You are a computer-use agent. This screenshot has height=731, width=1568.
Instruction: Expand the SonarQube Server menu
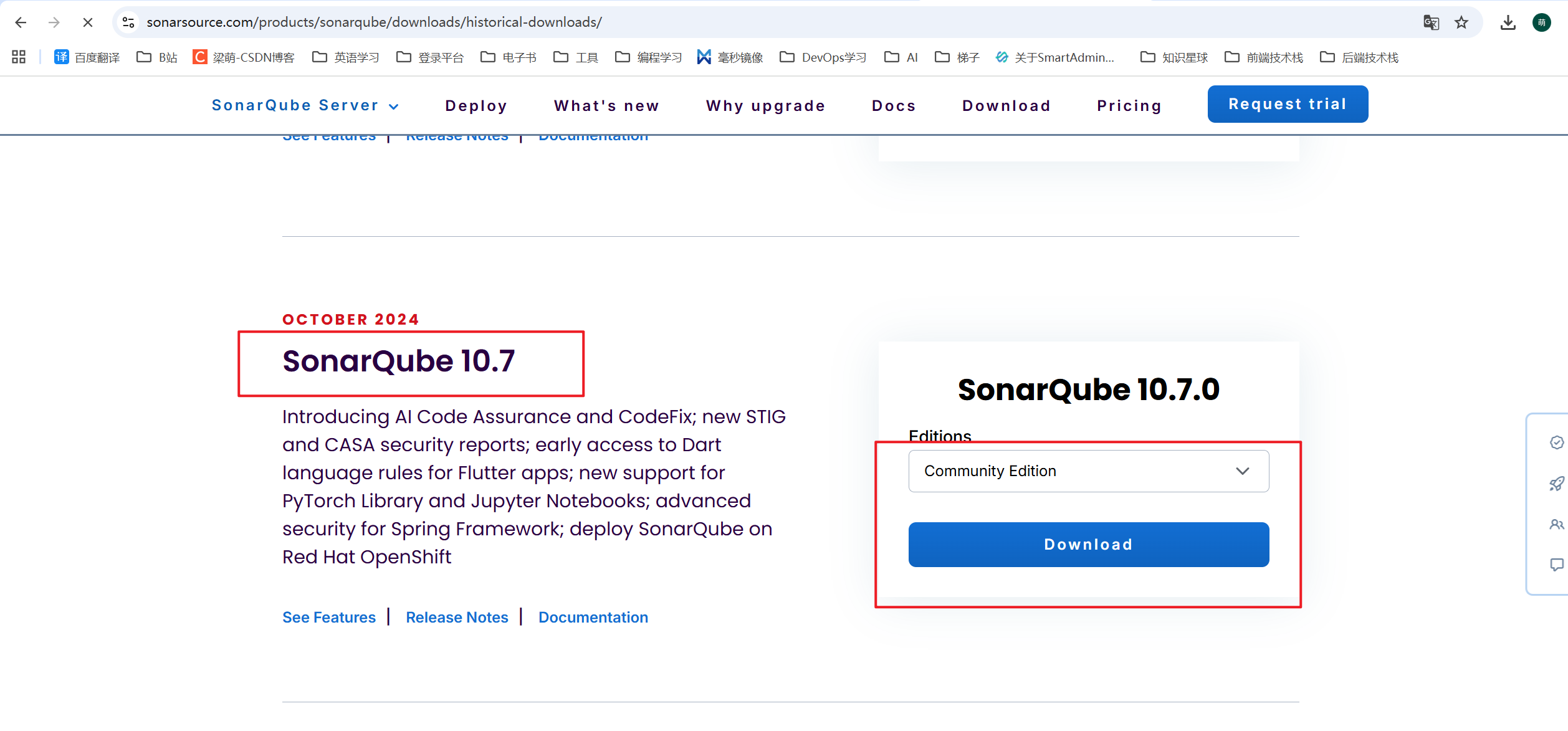point(305,105)
